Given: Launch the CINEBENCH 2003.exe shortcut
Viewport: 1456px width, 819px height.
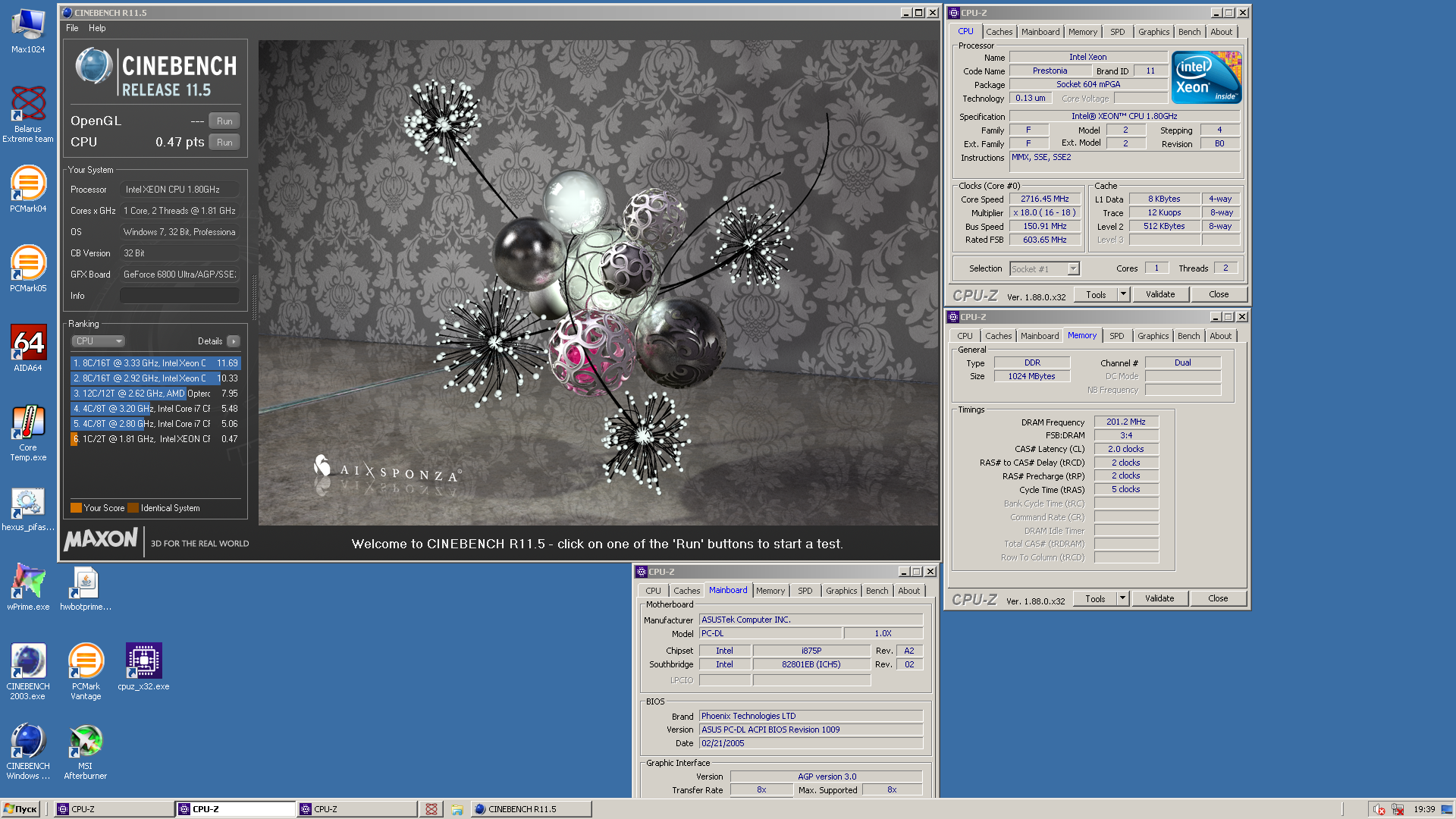Looking at the screenshot, I should tap(28, 671).
